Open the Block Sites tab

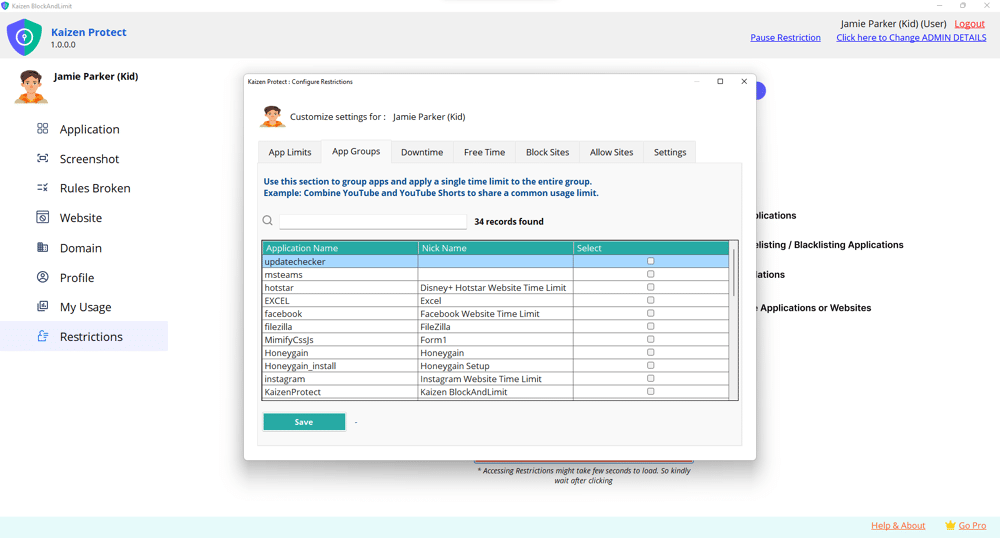click(x=547, y=152)
